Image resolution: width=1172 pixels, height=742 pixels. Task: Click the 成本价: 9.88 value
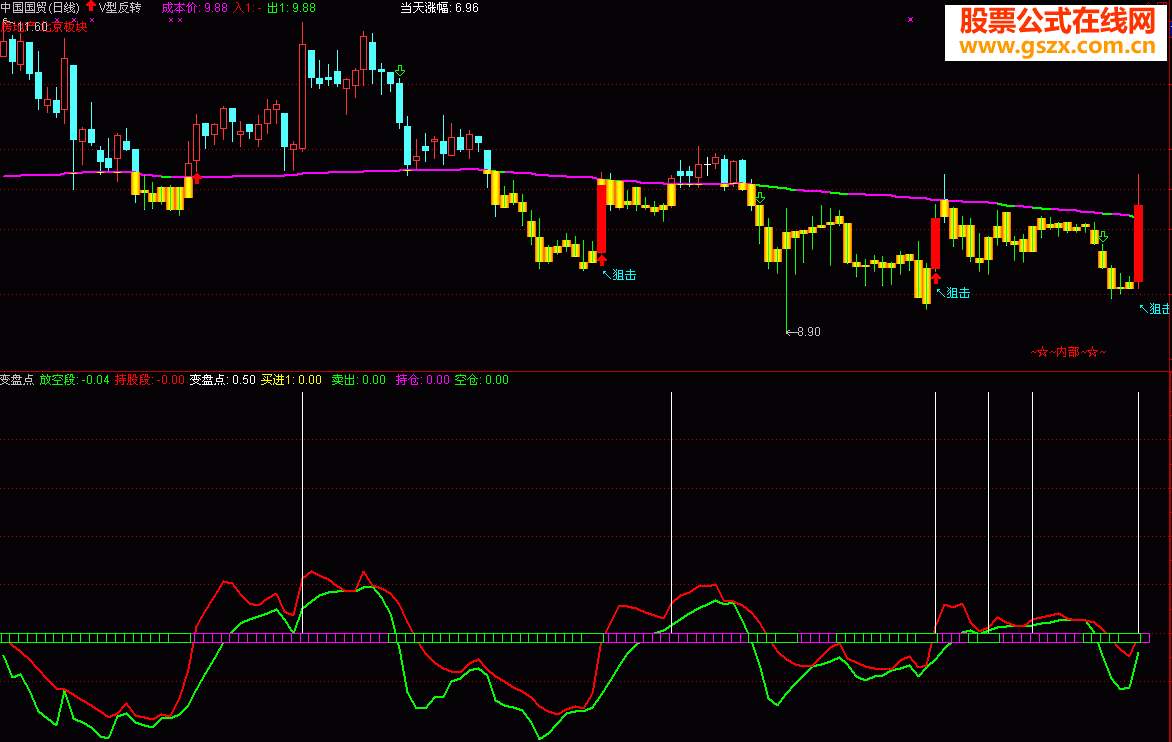click(194, 7)
